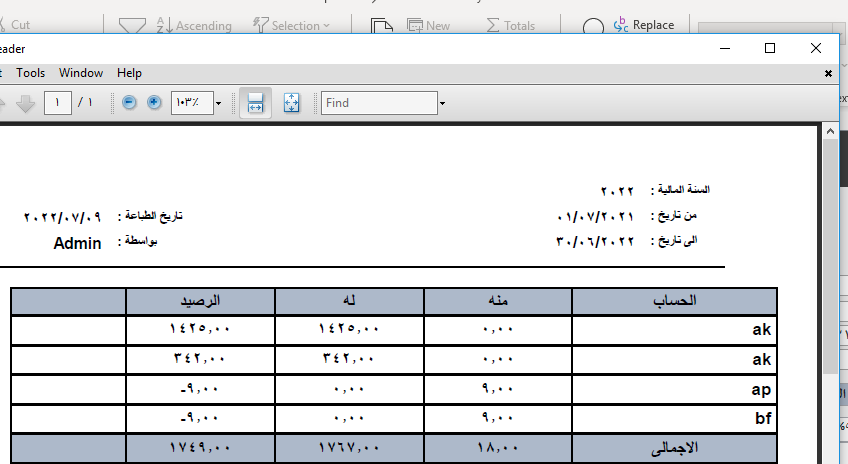This screenshot has width=848, height=464.
Task: Click the zoom out minus icon
Action: (x=129, y=102)
